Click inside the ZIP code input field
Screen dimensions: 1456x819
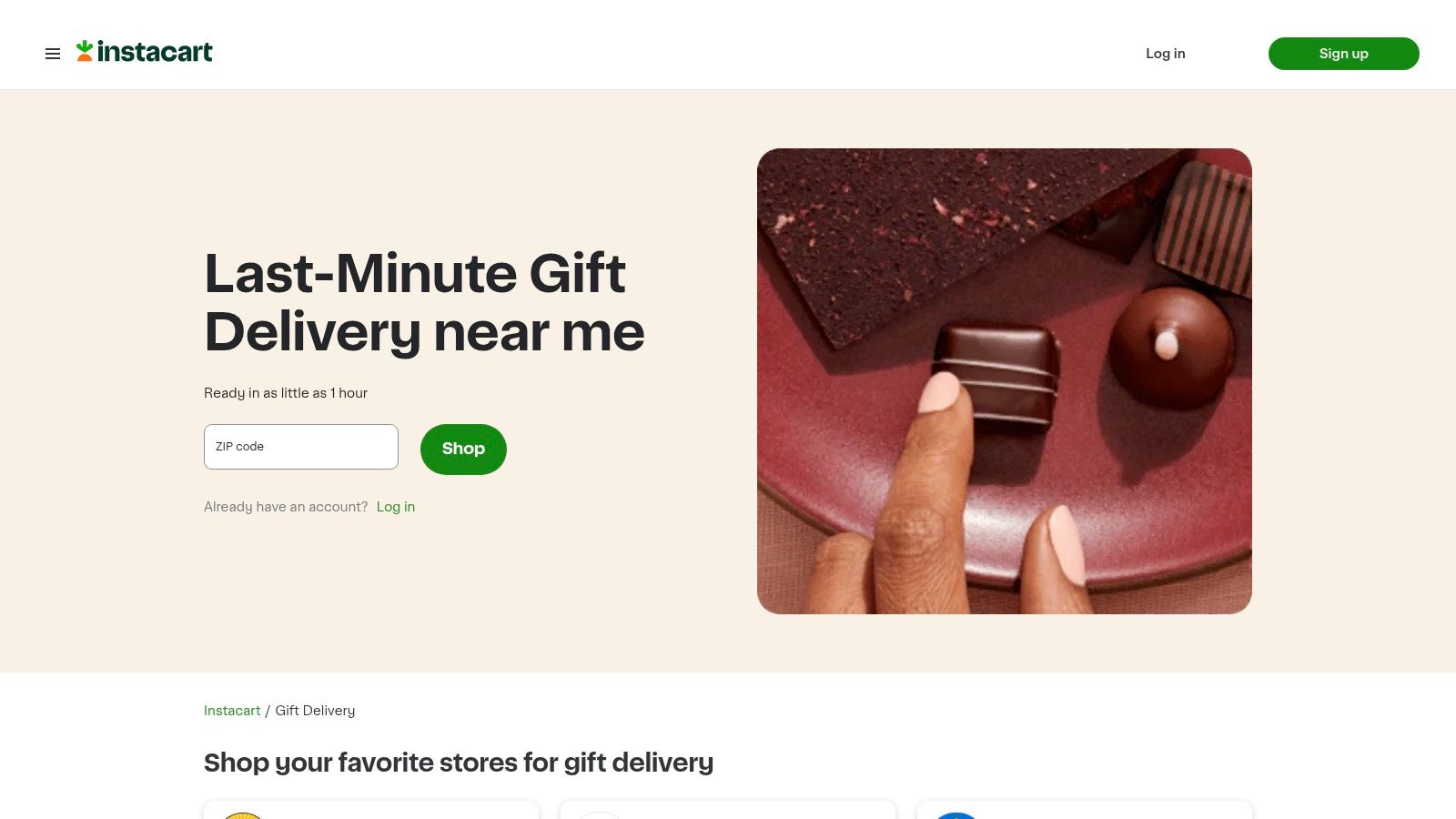(x=300, y=446)
